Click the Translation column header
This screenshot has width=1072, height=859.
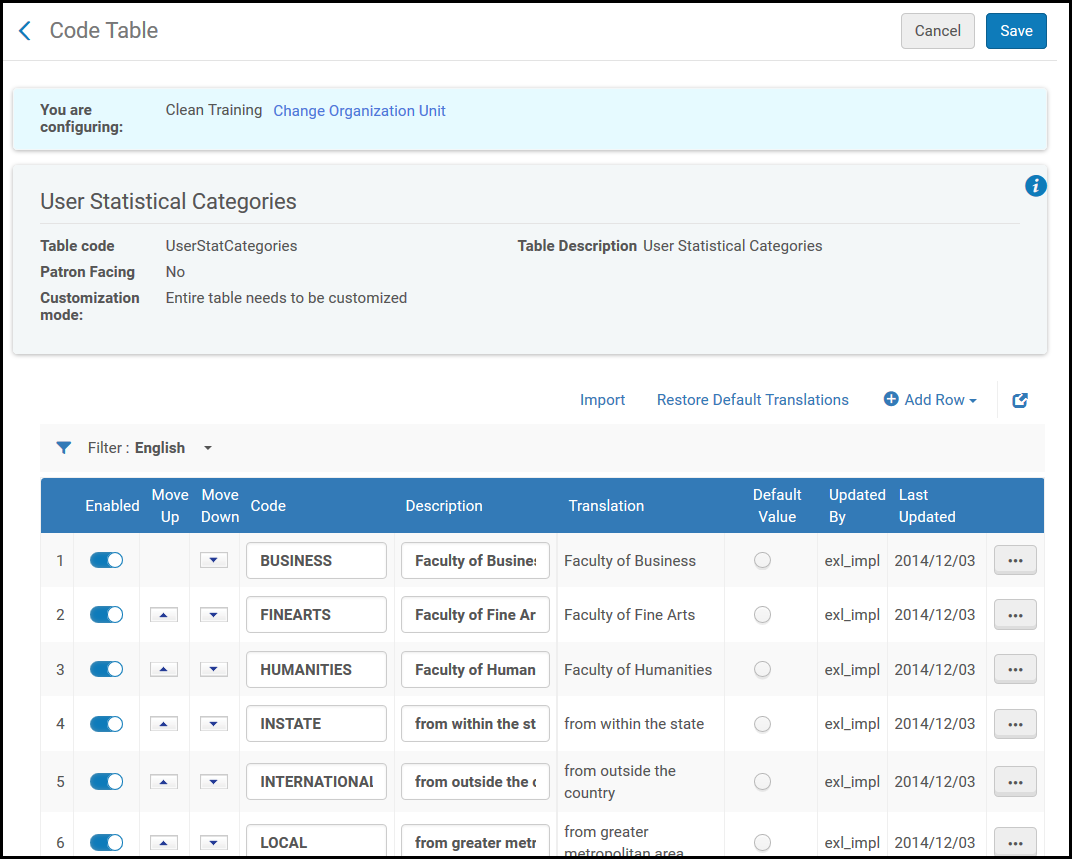(606, 506)
